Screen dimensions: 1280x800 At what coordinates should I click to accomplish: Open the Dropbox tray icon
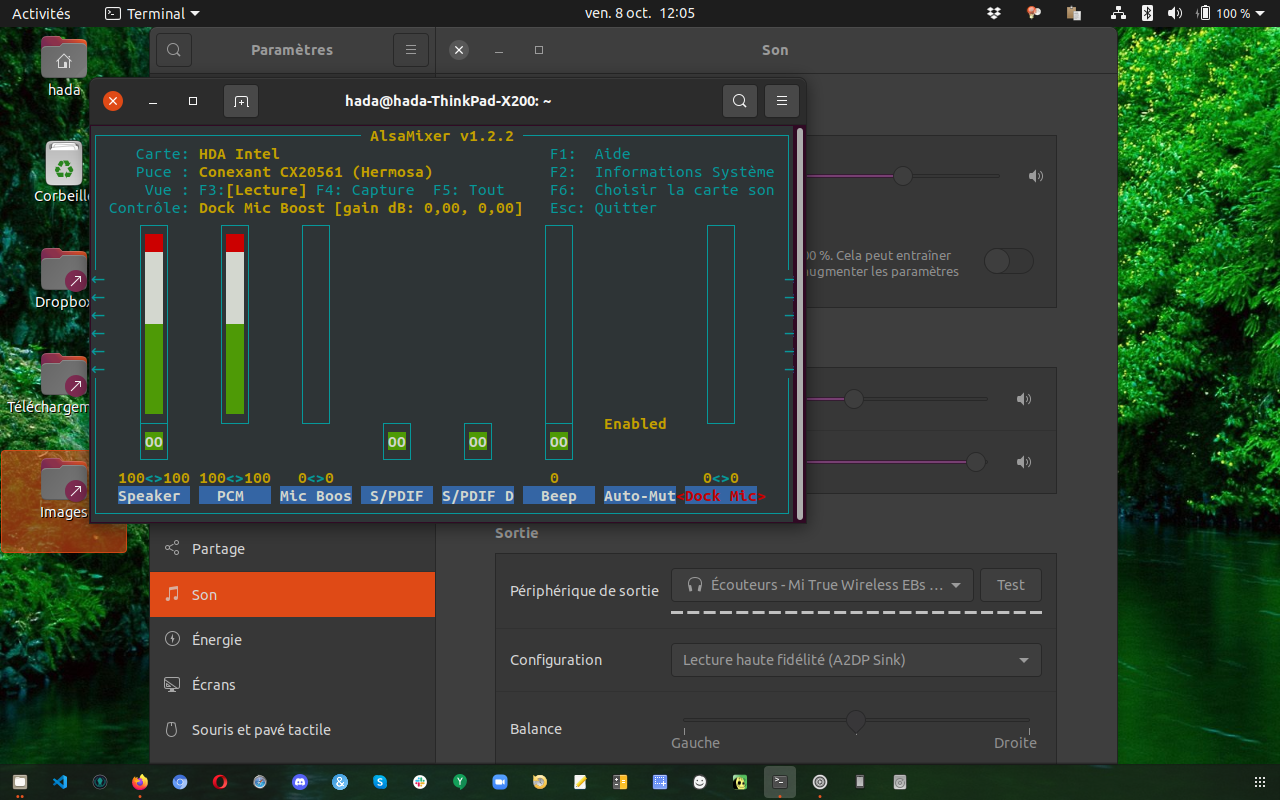pyautogui.click(x=994, y=13)
